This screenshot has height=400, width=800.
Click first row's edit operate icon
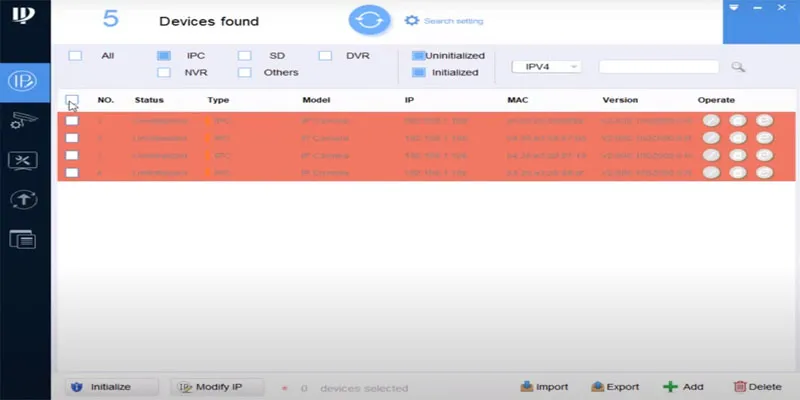711,120
